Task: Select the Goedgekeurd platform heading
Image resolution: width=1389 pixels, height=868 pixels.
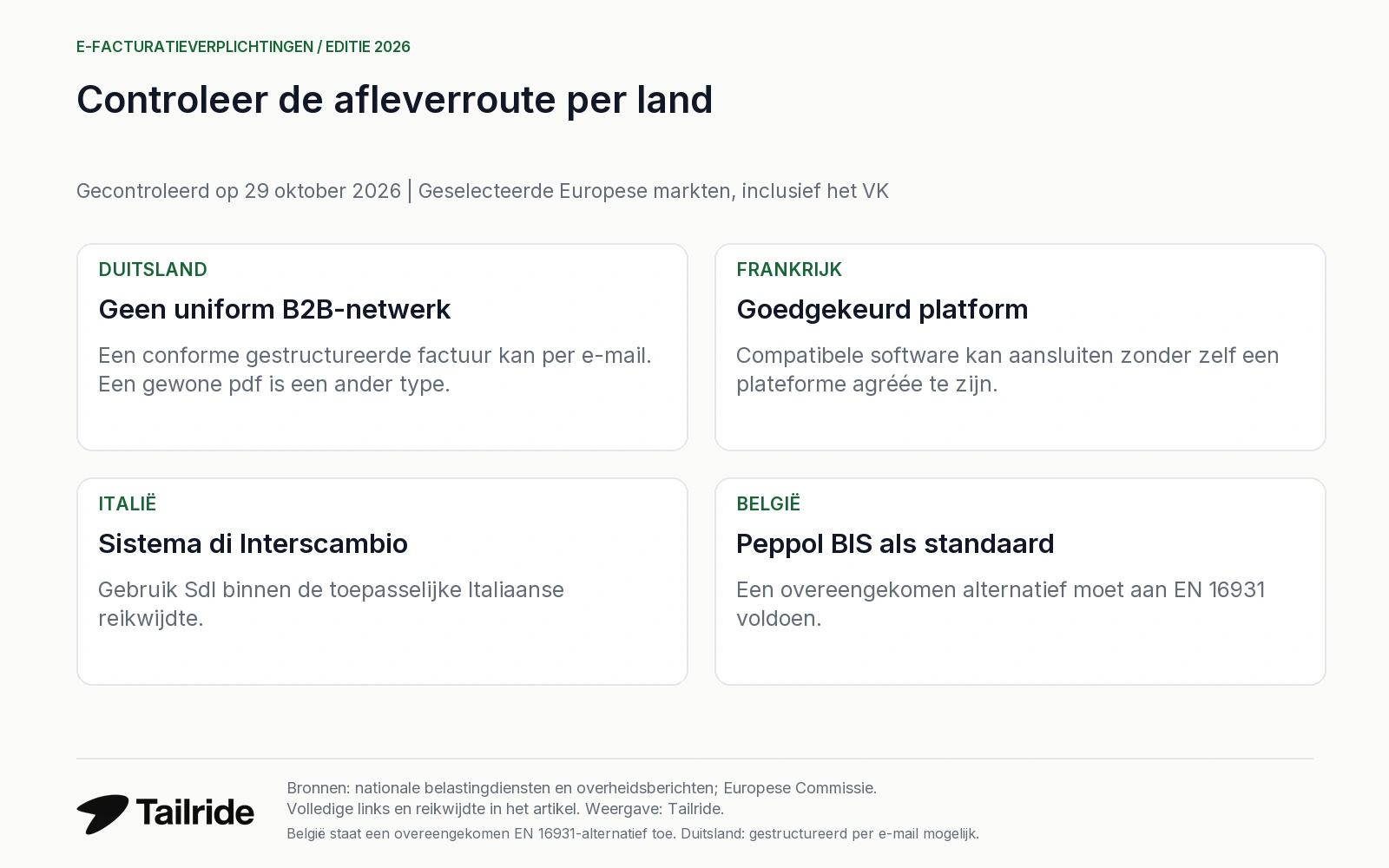Action: (x=882, y=310)
